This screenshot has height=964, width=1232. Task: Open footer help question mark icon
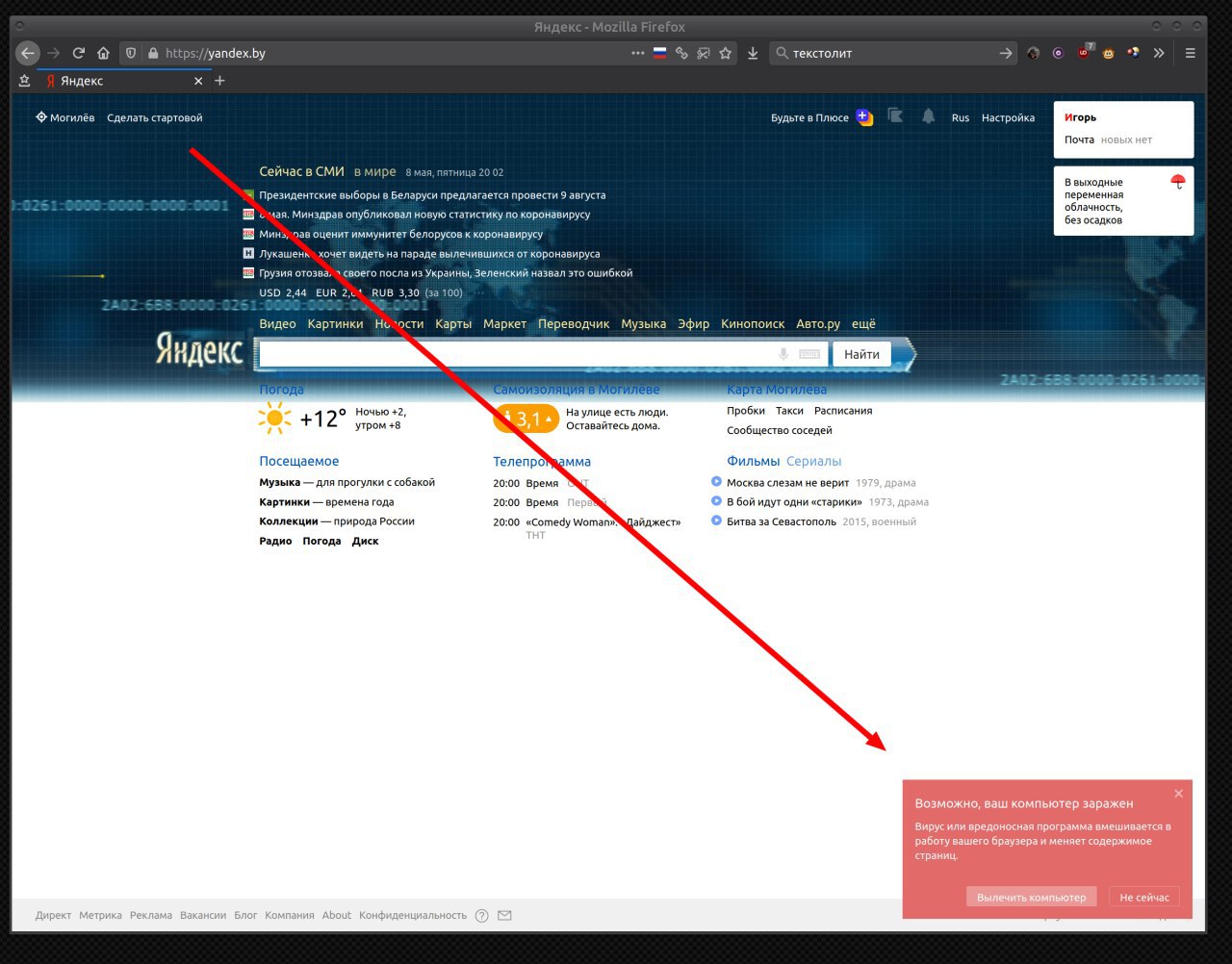481,915
